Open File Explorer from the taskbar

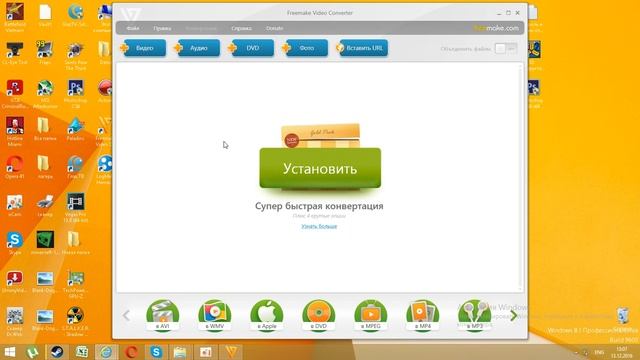[x=180, y=352]
